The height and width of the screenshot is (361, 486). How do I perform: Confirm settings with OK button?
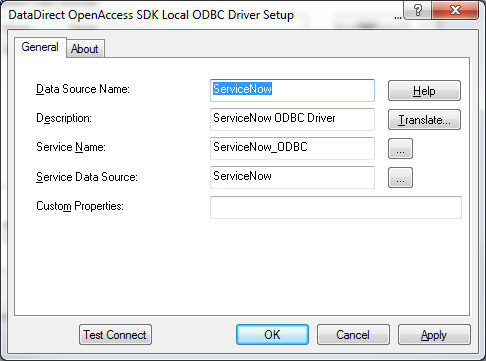[x=272, y=334]
